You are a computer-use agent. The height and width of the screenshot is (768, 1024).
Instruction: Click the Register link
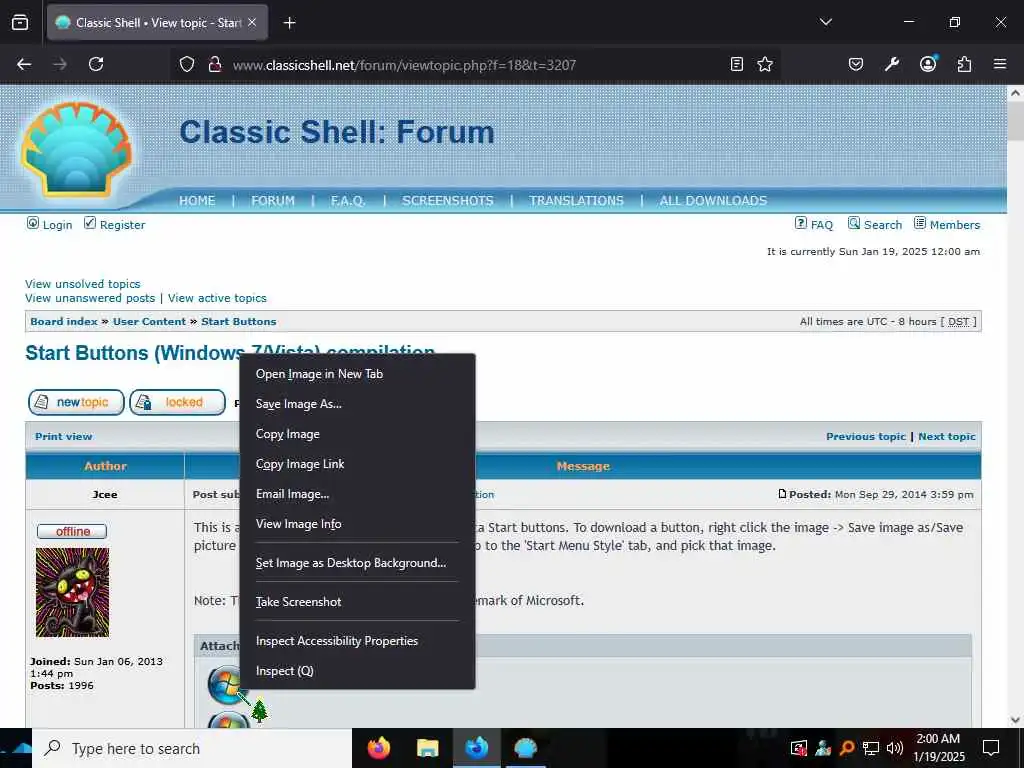click(x=122, y=225)
